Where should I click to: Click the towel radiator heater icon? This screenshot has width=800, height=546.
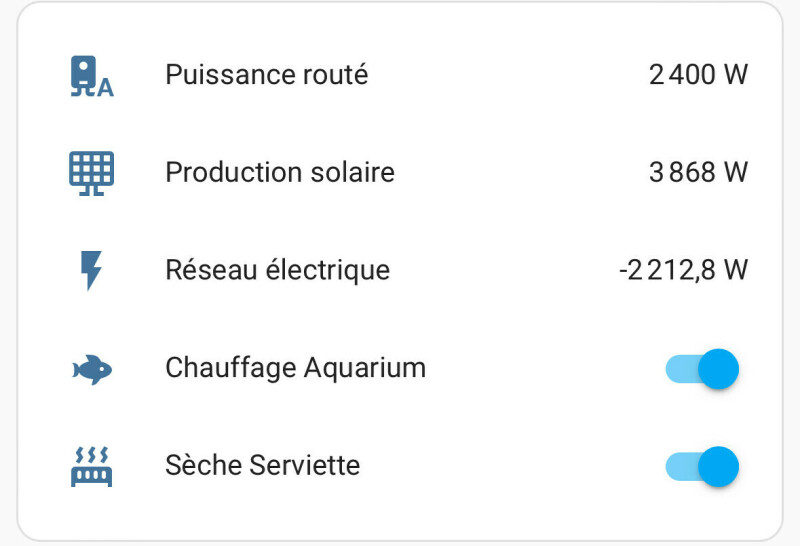(x=91, y=466)
